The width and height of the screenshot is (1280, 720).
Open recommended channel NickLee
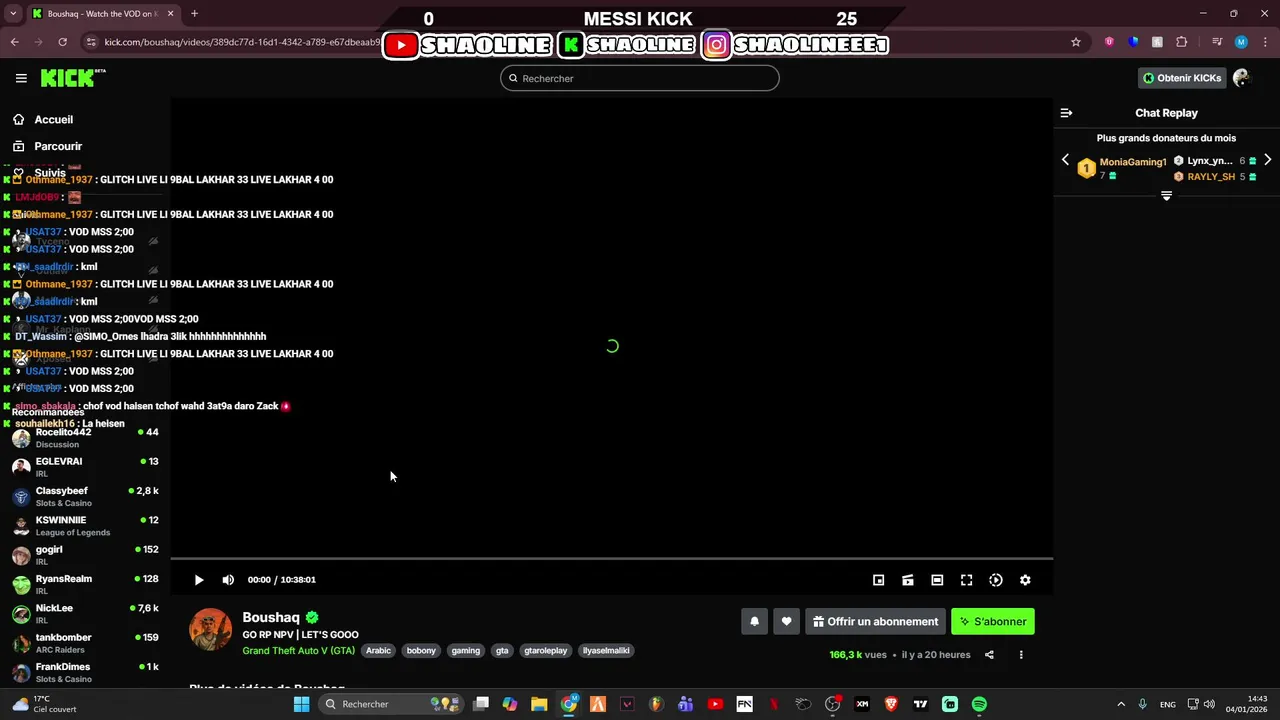coord(85,614)
